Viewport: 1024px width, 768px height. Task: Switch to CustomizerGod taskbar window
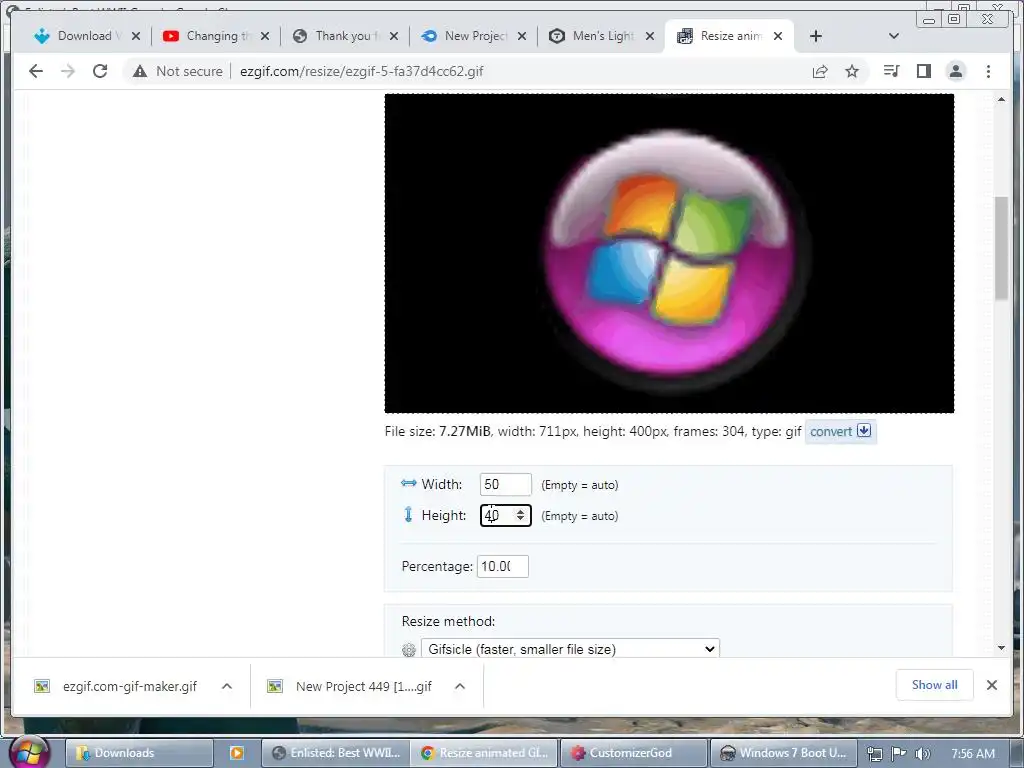coord(633,753)
